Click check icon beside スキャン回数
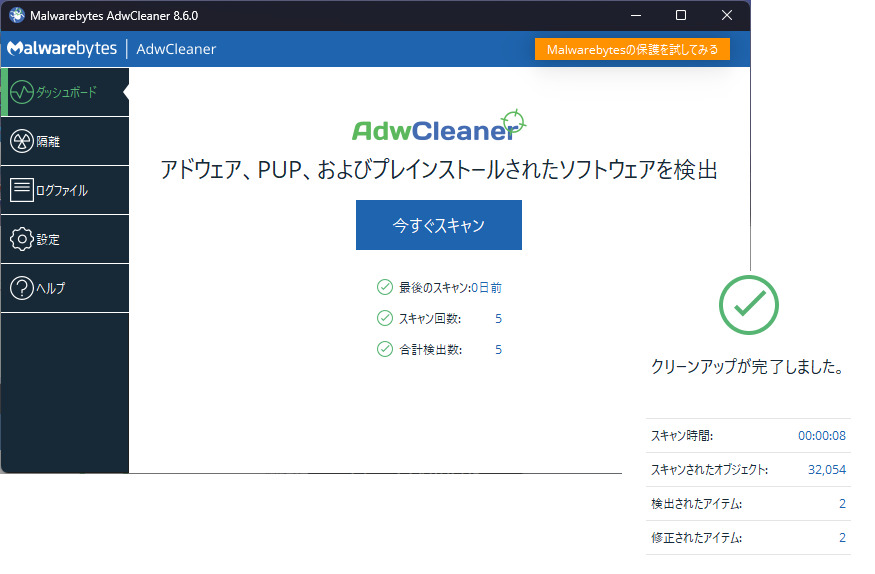This screenshot has height=574, width=875. [384, 318]
